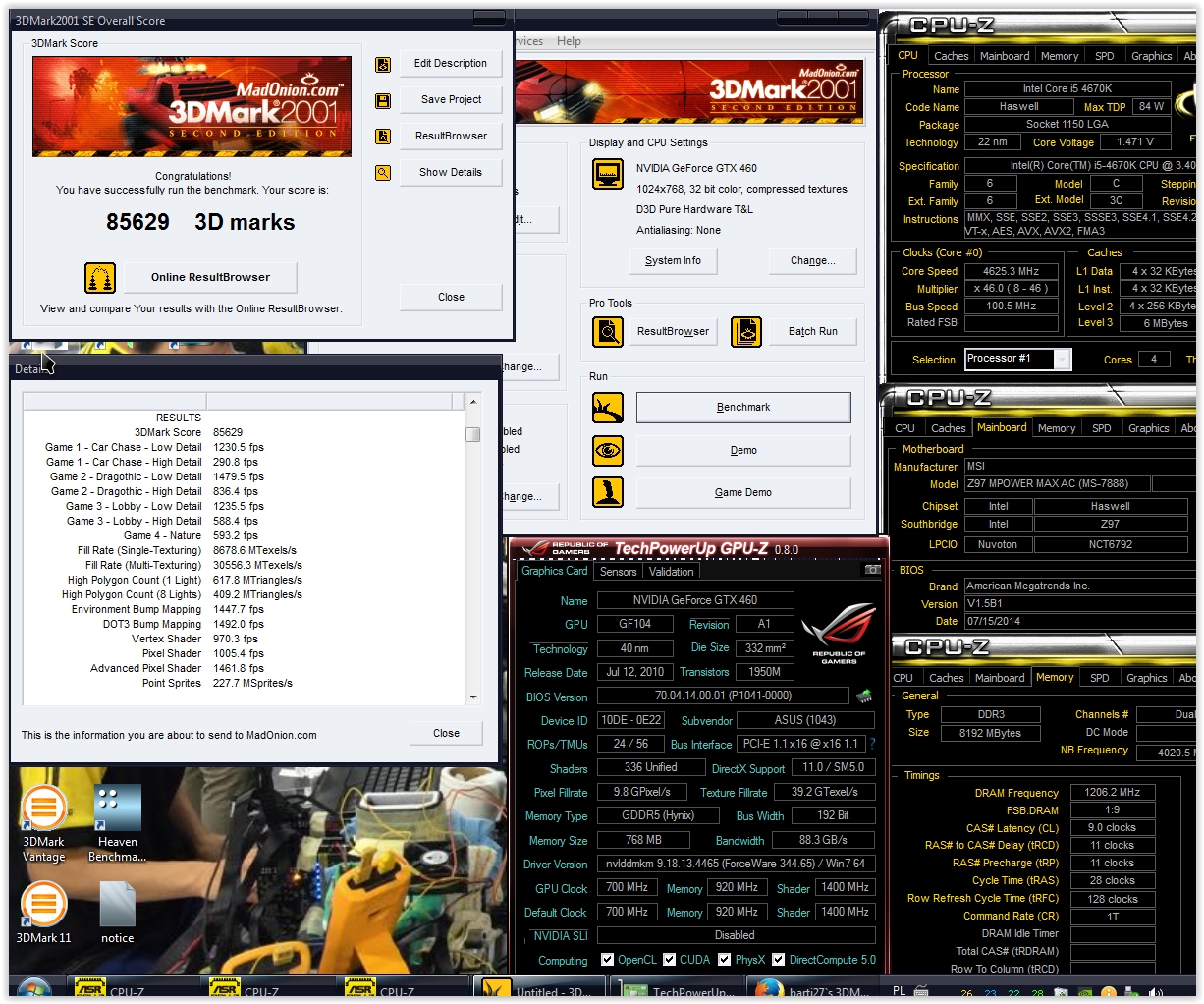Viewport: 1204px width, 1004px height.
Task: Click the icon beside the Benchmark button
Action: pos(608,408)
